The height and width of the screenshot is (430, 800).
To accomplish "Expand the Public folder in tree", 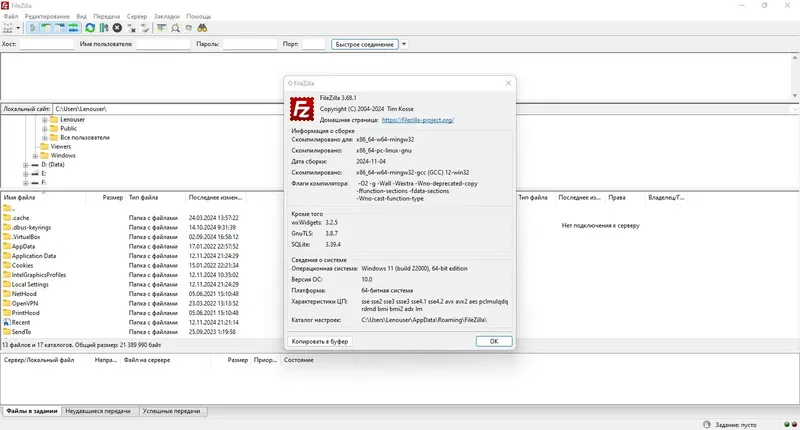I will pyautogui.click(x=44, y=129).
